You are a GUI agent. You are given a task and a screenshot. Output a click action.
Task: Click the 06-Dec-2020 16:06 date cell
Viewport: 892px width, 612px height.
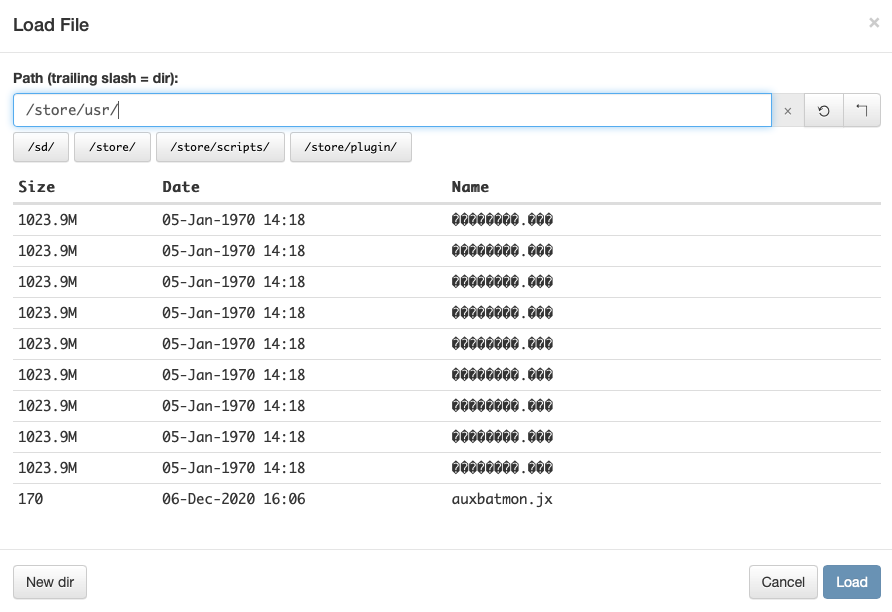234,499
